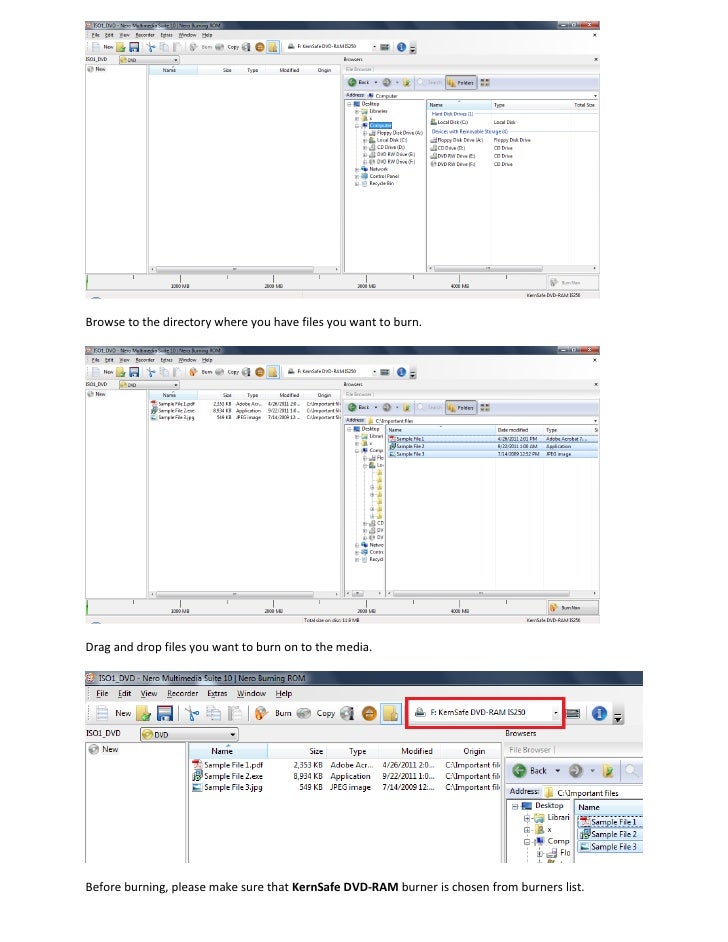Click the Save floppy-disk icon in enlarged screenshot

165,713
